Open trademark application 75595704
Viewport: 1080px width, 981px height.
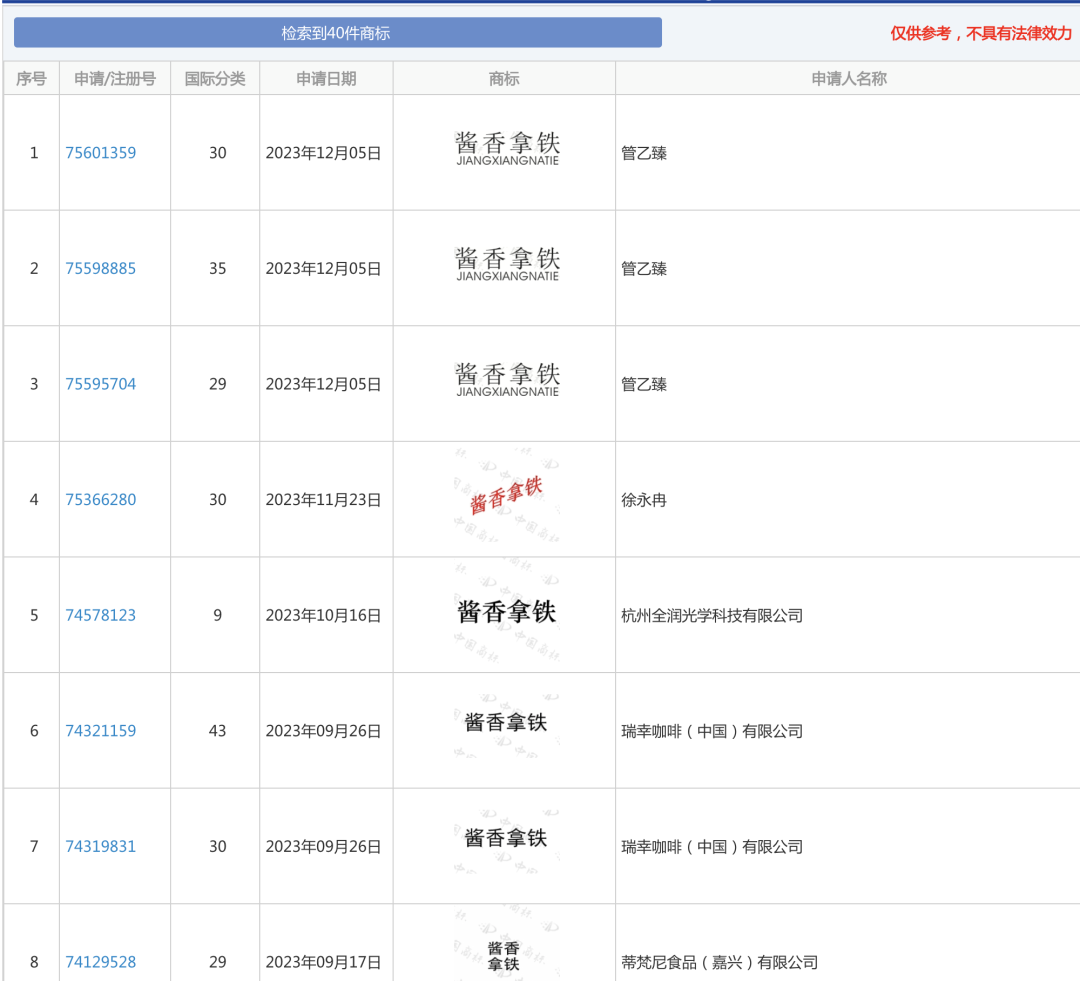pos(100,383)
